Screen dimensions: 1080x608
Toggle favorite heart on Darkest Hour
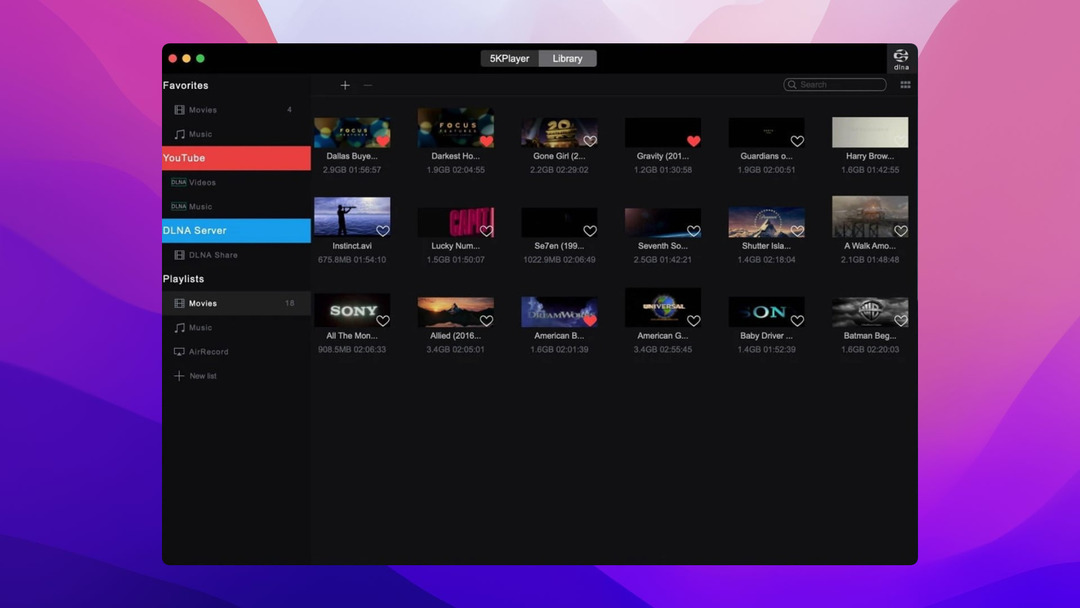coord(486,141)
